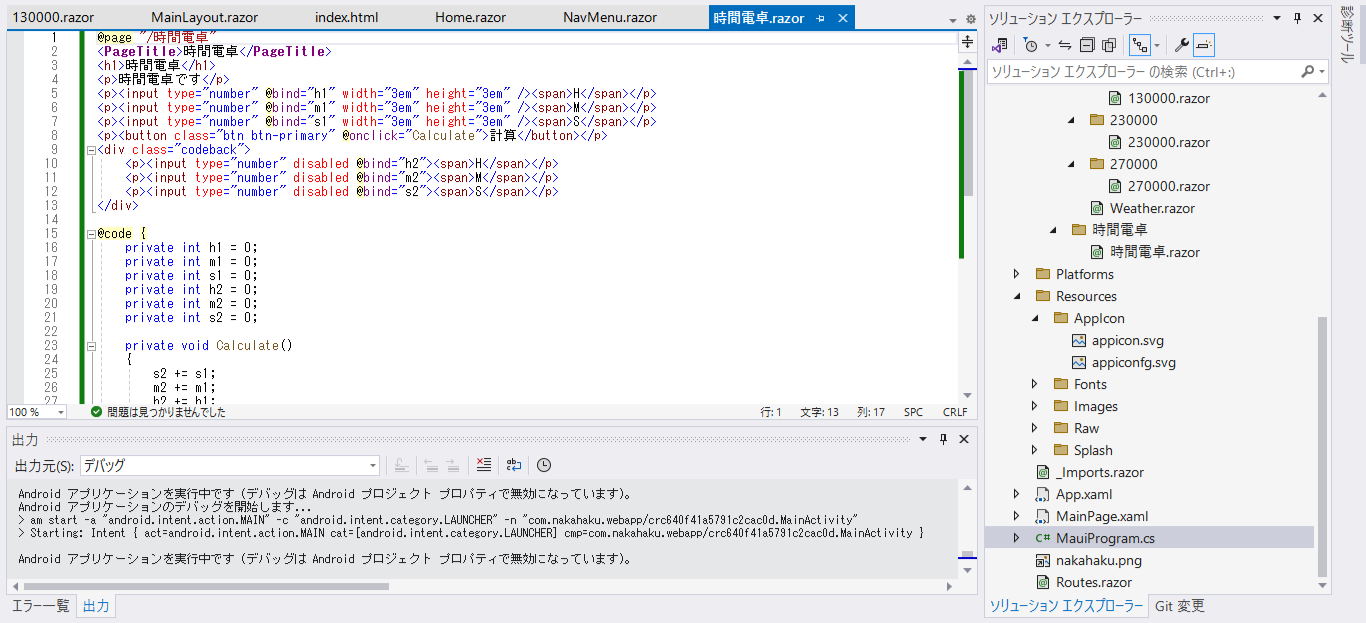Open the output source dropdown showing デバッグ

[x=229, y=465]
